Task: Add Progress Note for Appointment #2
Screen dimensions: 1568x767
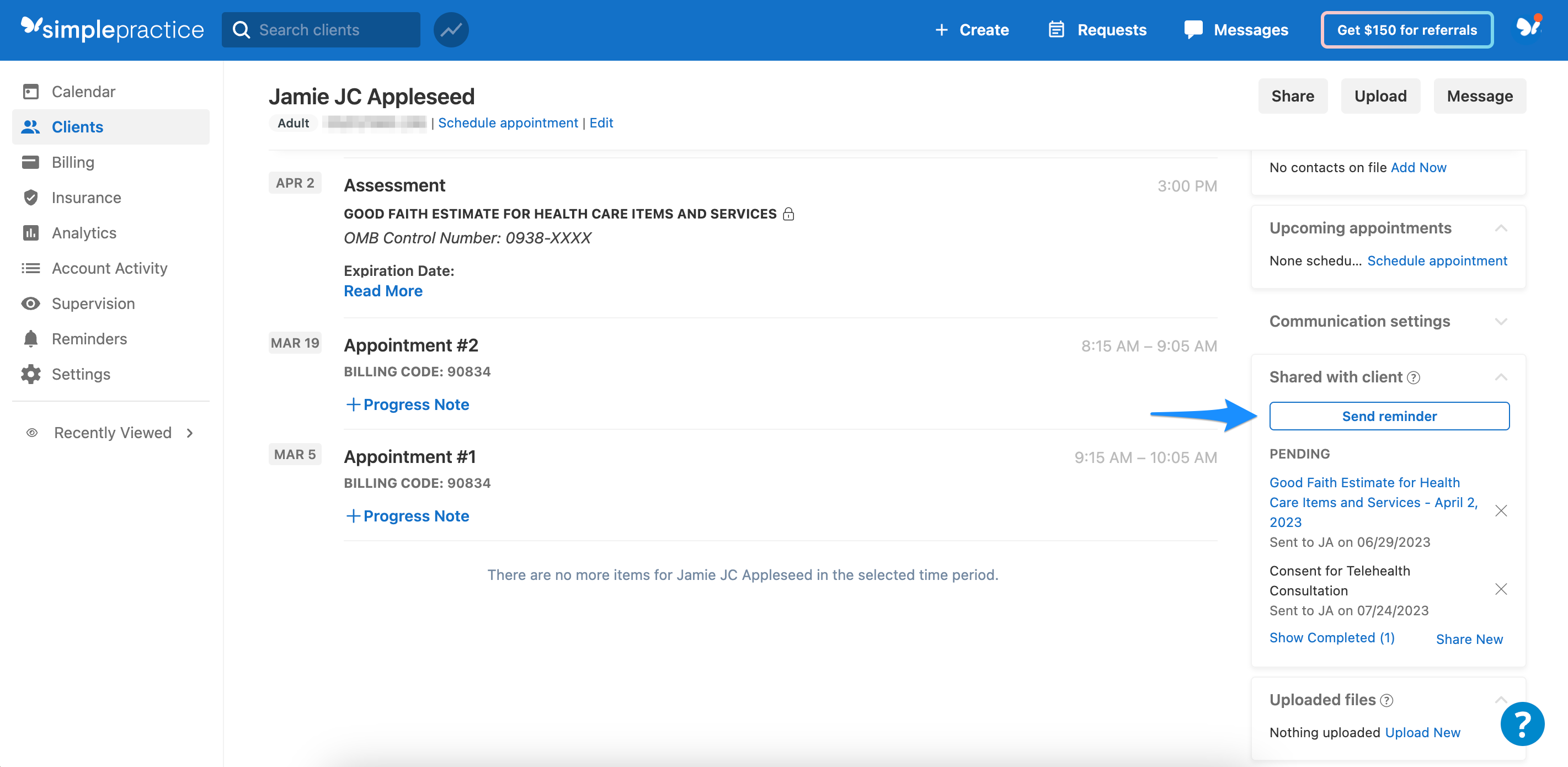Action: (407, 405)
